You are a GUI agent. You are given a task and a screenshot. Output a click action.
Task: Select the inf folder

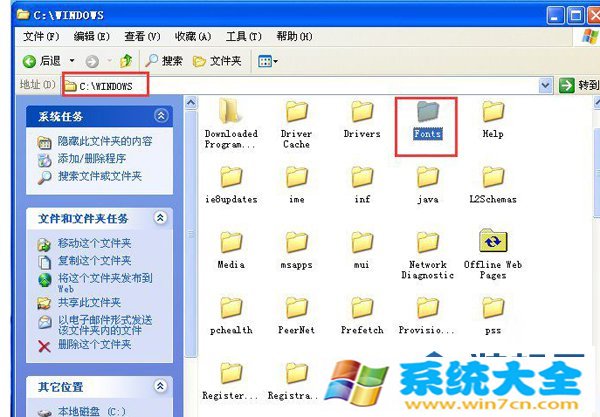click(x=362, y=184)
